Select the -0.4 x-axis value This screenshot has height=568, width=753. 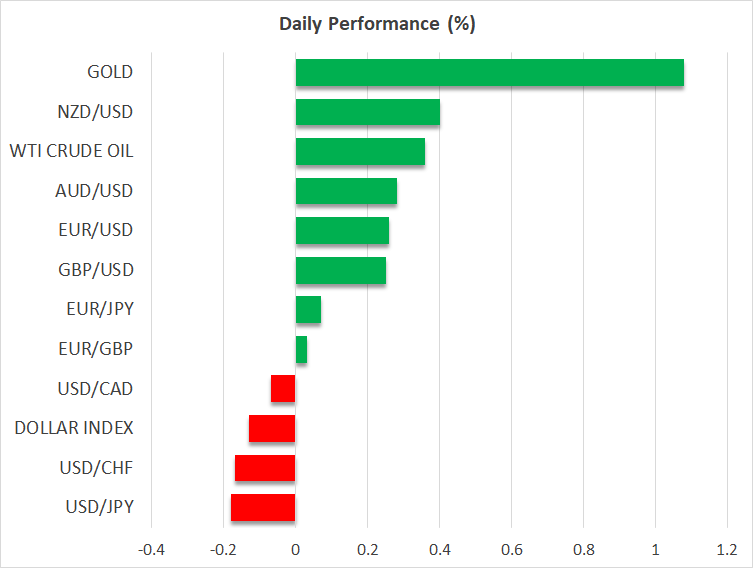151,549
